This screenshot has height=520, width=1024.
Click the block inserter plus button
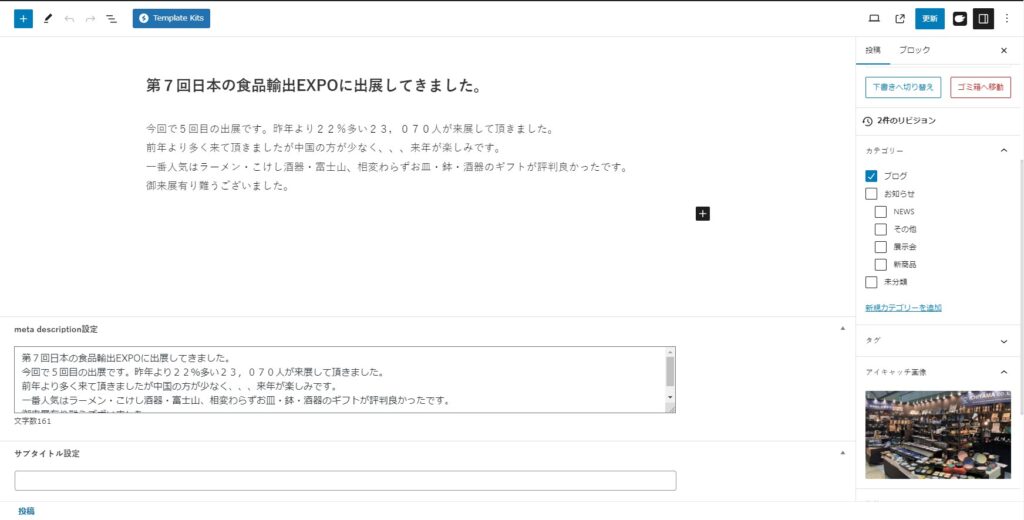tap(23, 18)
